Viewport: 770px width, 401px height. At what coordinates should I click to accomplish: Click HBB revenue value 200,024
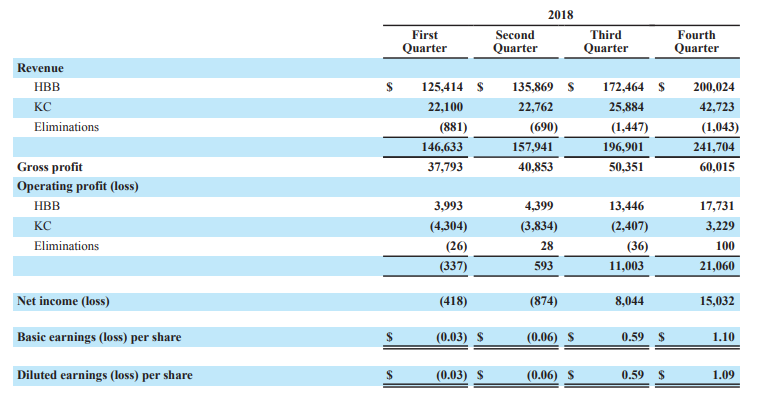(x=714, y=87)
